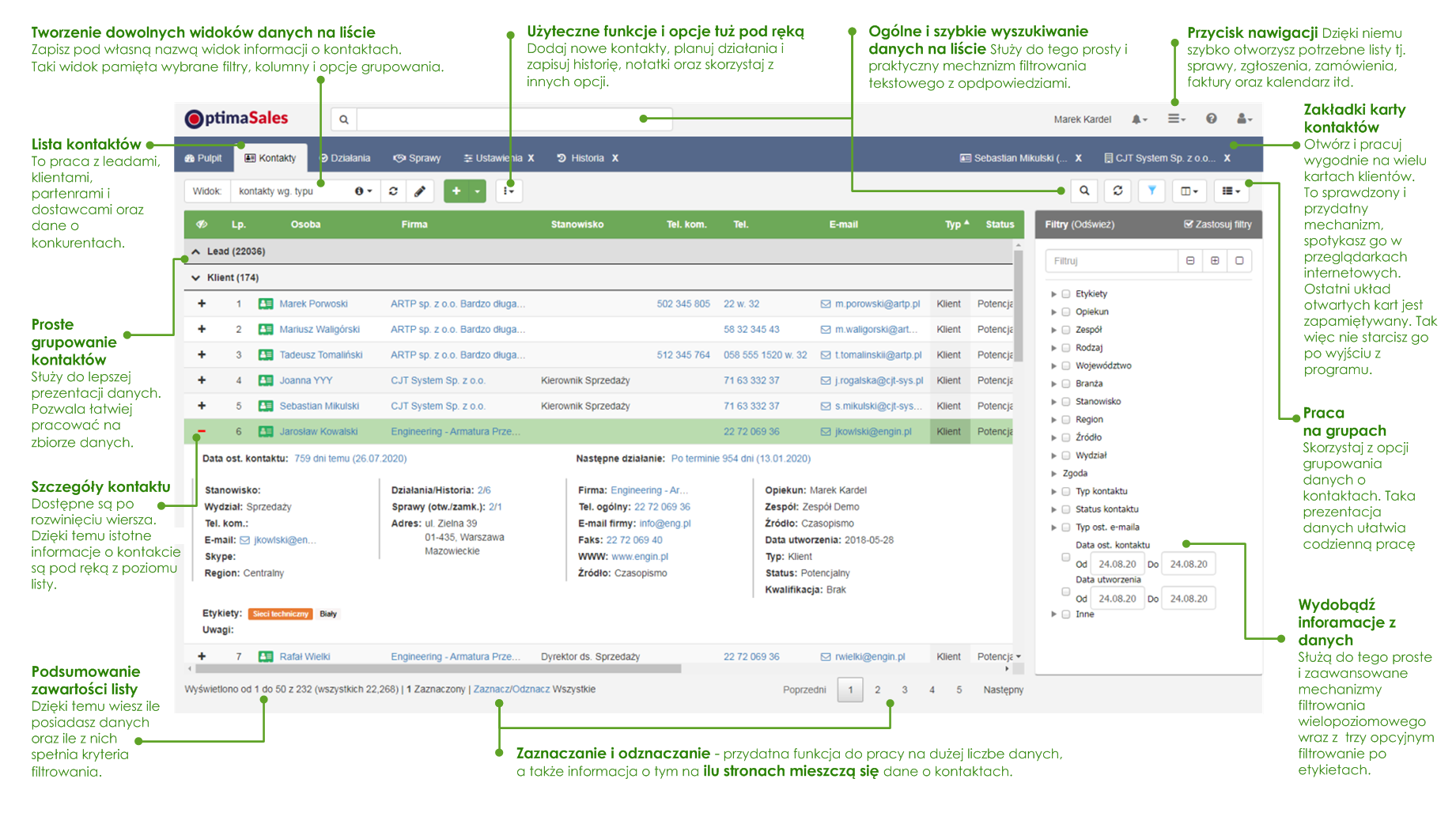Open the Sebastian Mikulski contact tab
This screenshot has height=828, width=1456.
coord(1013,158)
